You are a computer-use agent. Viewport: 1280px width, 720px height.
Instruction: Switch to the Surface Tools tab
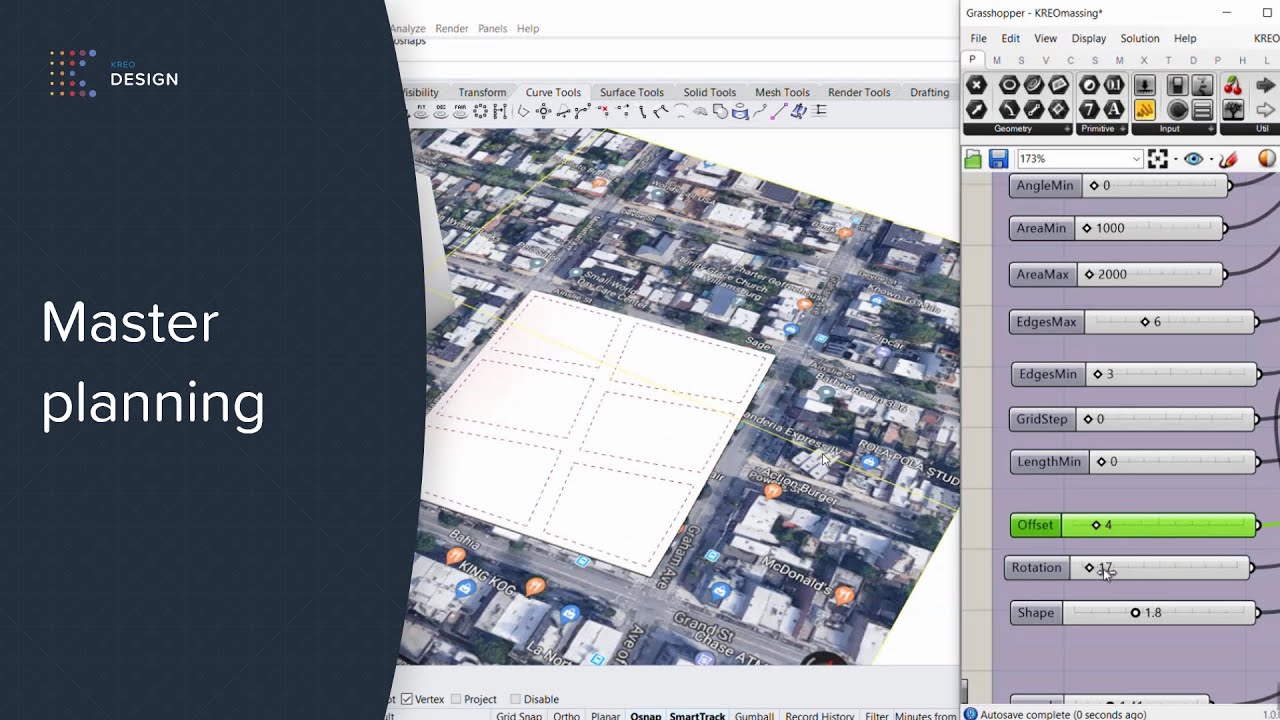(x=631, y=92)
